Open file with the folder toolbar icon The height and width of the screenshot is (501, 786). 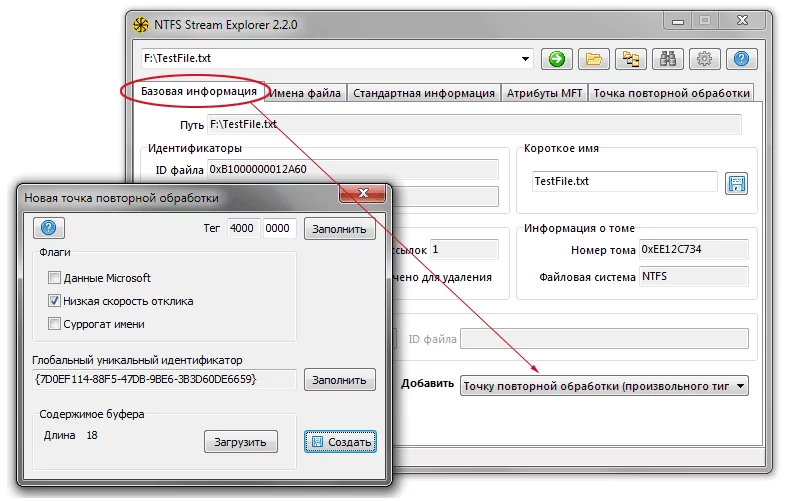click(594, 59)
